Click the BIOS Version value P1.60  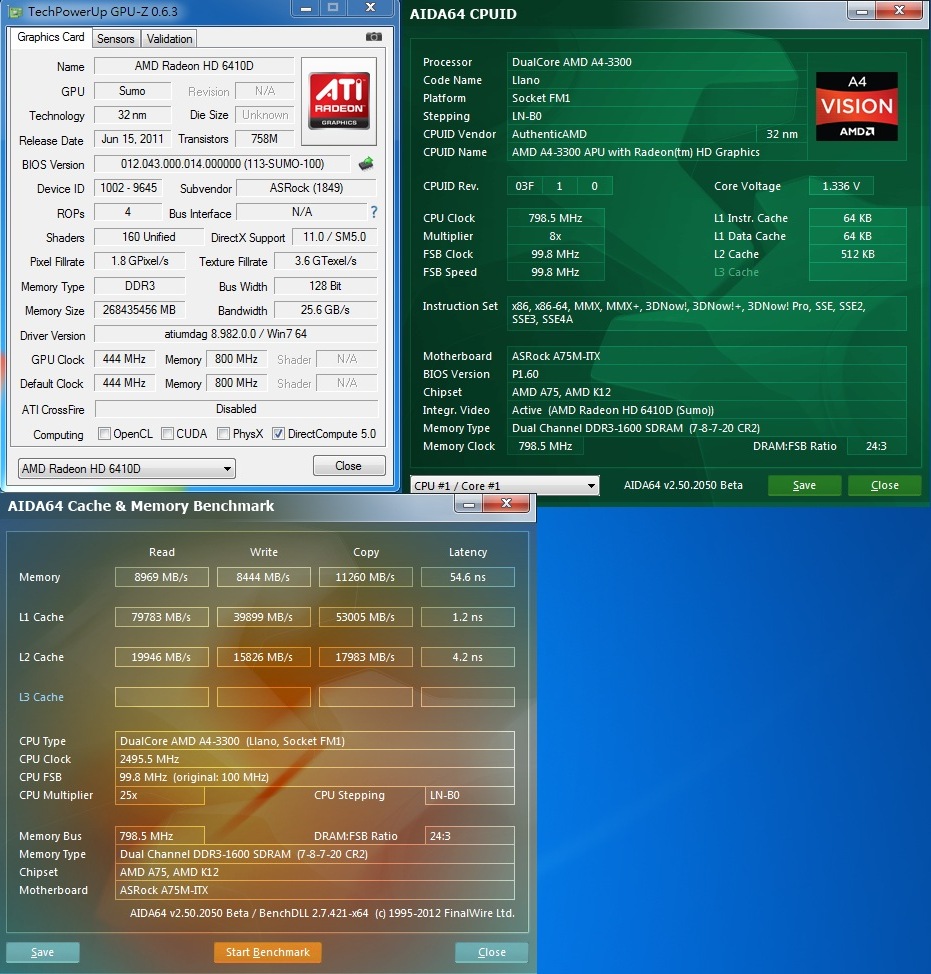coord(706,374)
